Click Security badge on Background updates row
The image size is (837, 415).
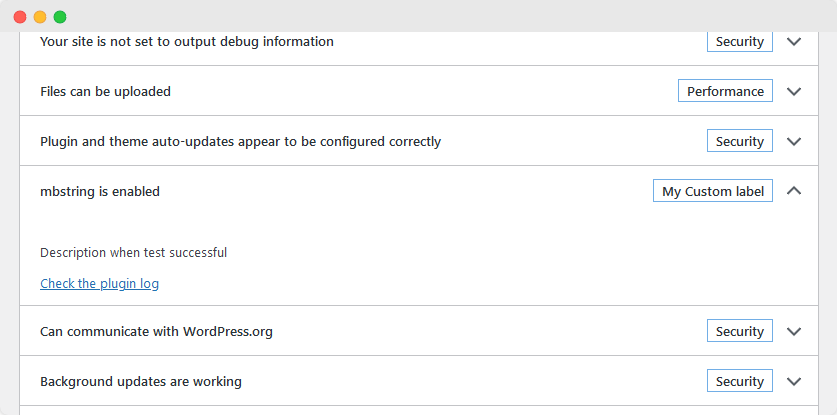click(739, 381)
